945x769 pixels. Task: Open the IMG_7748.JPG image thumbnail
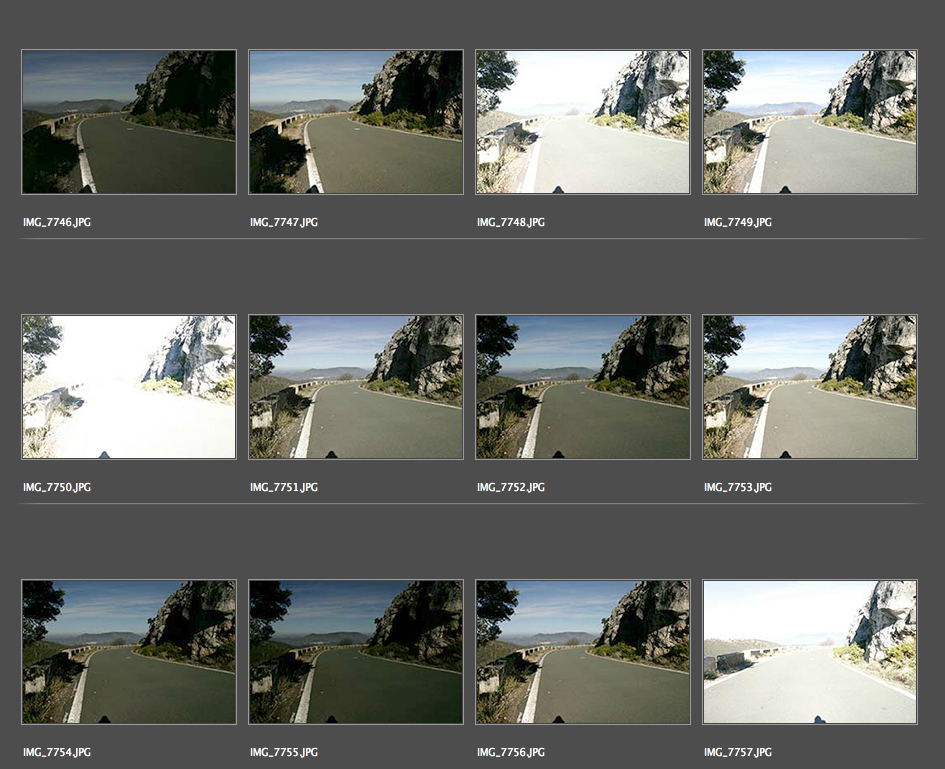pyautogui.click(x=583, y=122)
